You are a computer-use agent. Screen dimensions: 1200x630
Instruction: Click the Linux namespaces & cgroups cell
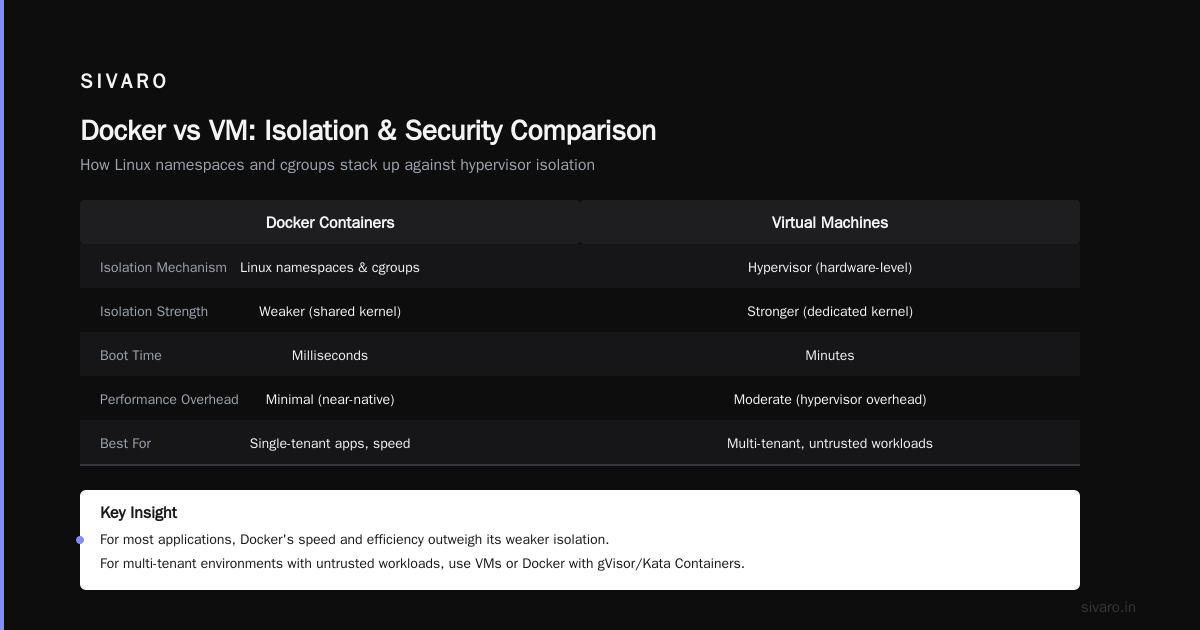click(330, 268)
